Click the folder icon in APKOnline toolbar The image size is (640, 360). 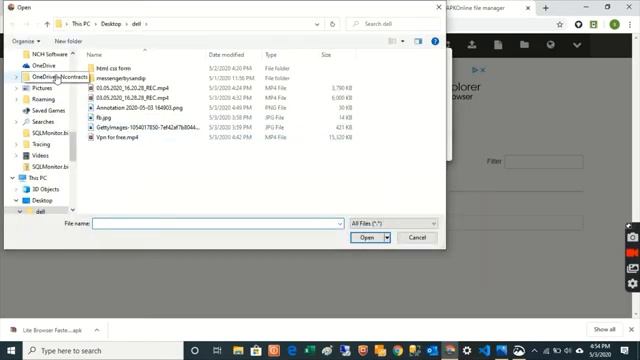(x=524, y=44)
